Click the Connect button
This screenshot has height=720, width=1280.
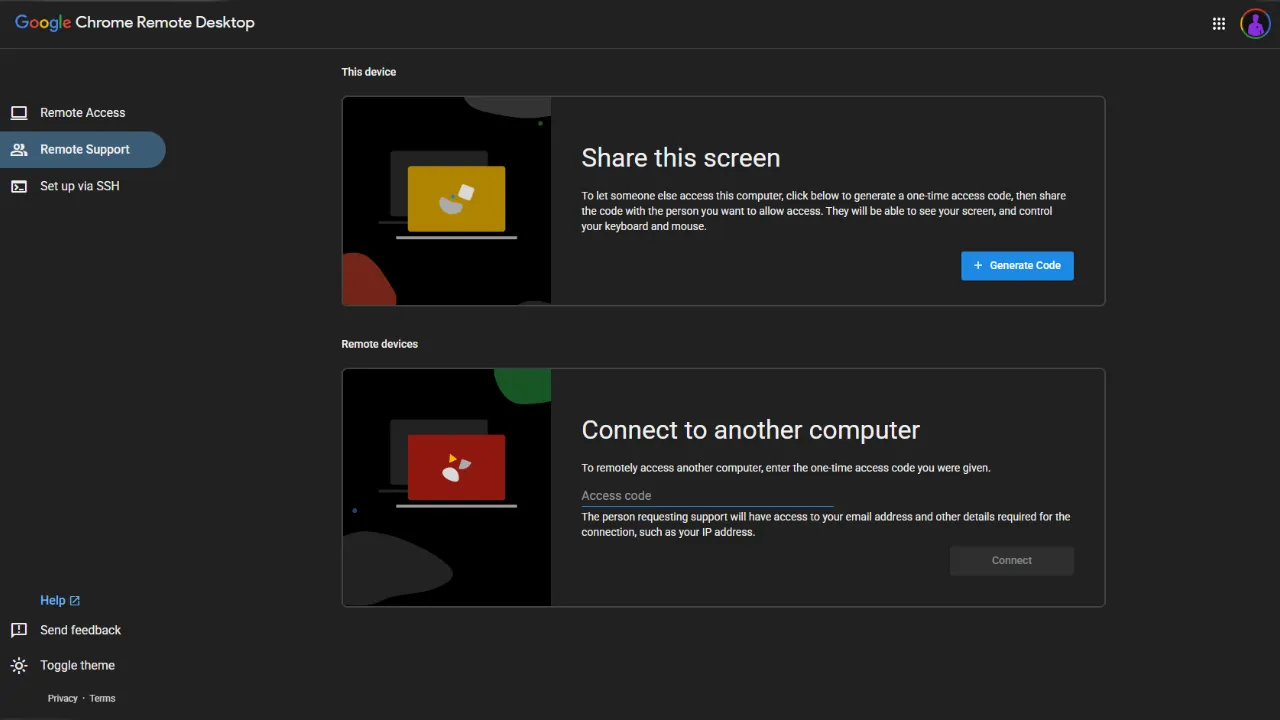coord(1012,561)
